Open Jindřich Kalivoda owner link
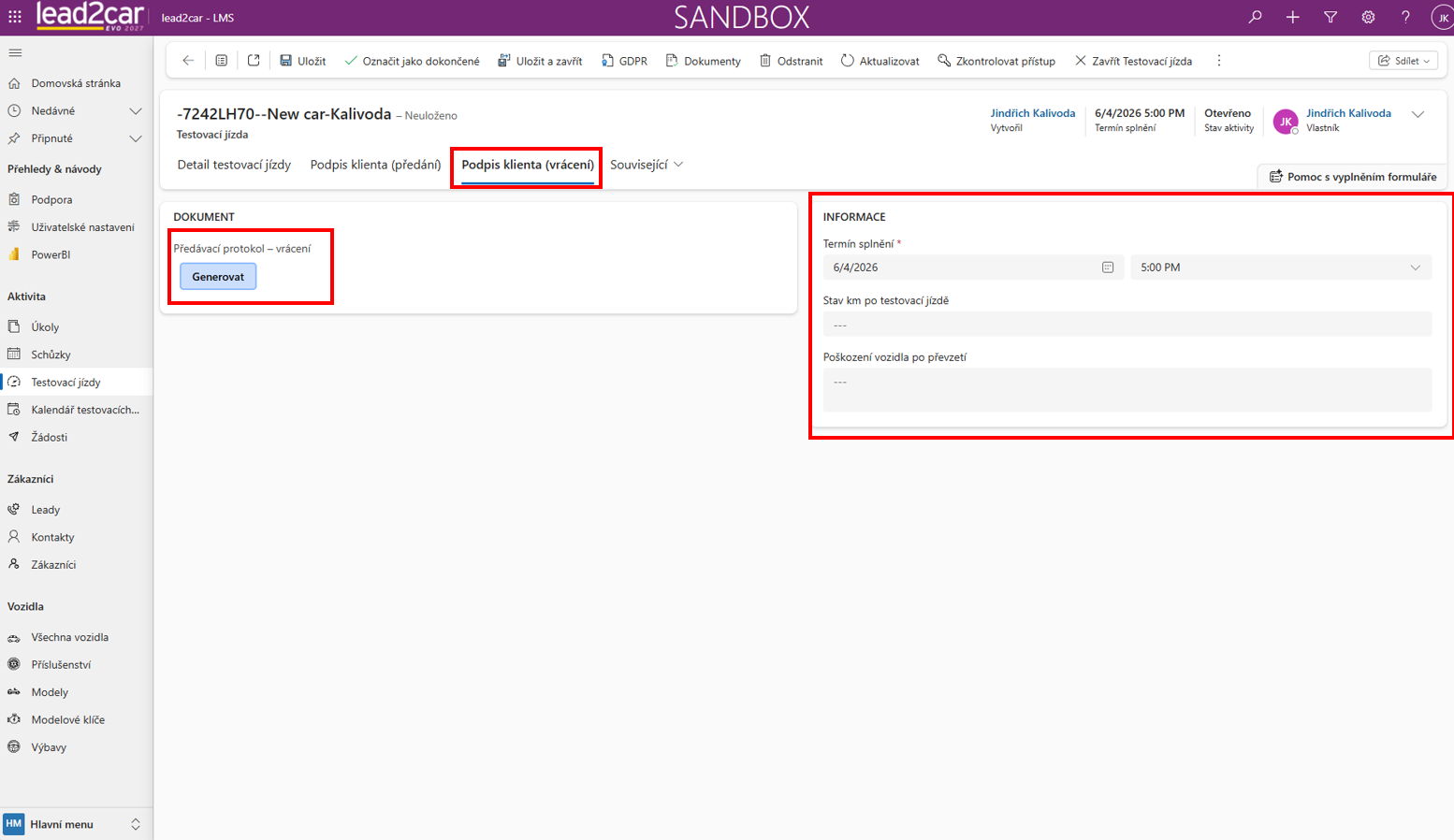This screenshot has width=1454, height=840. (x=1348, y=113)
